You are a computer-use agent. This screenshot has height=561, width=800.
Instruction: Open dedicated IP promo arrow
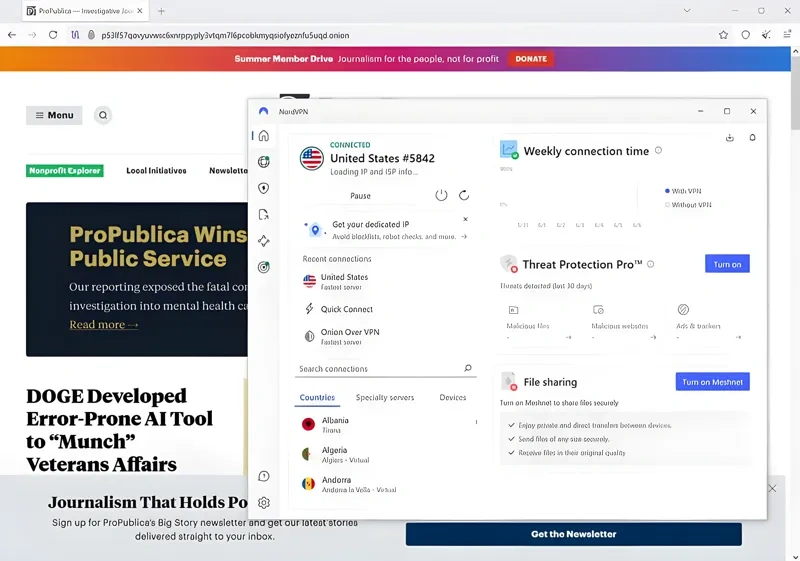click(x=464, y=237)
